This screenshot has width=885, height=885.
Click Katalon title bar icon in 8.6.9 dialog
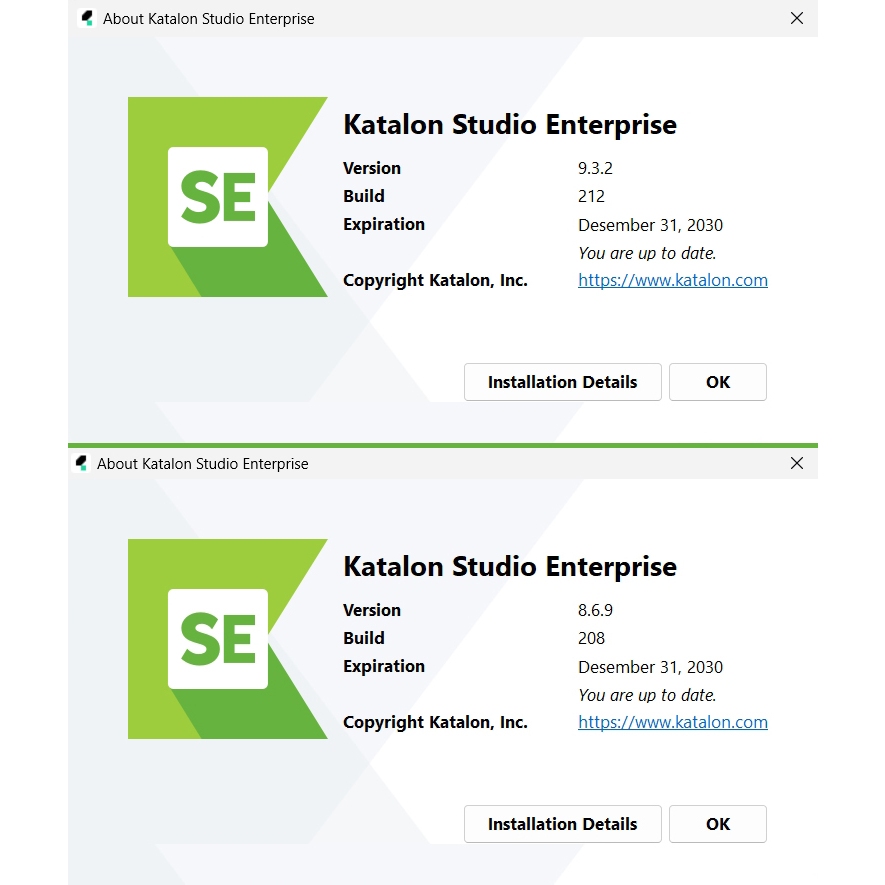(82, 463)
